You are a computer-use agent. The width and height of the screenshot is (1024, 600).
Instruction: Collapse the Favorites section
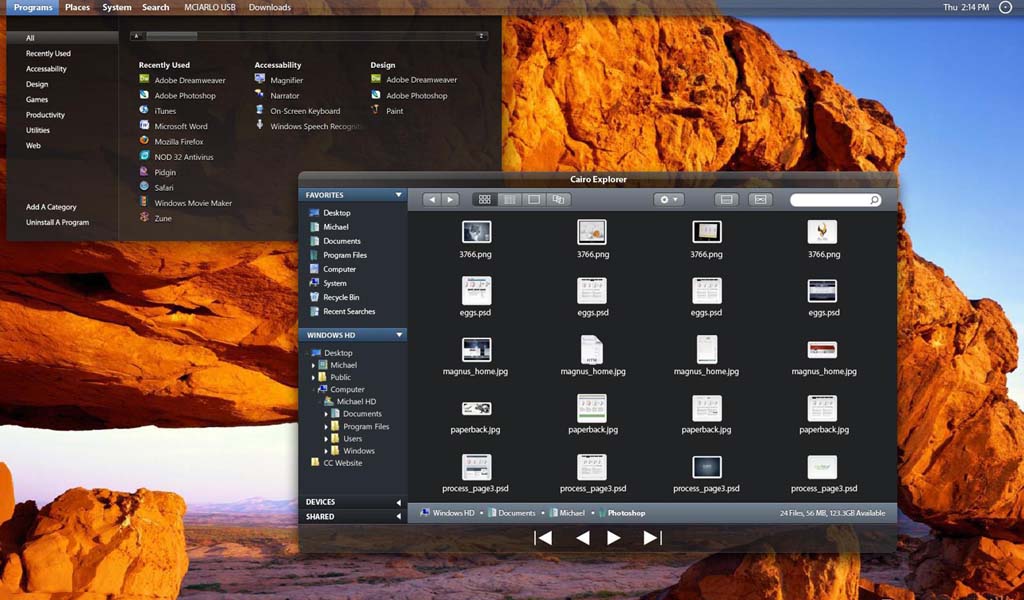(399, 195)
